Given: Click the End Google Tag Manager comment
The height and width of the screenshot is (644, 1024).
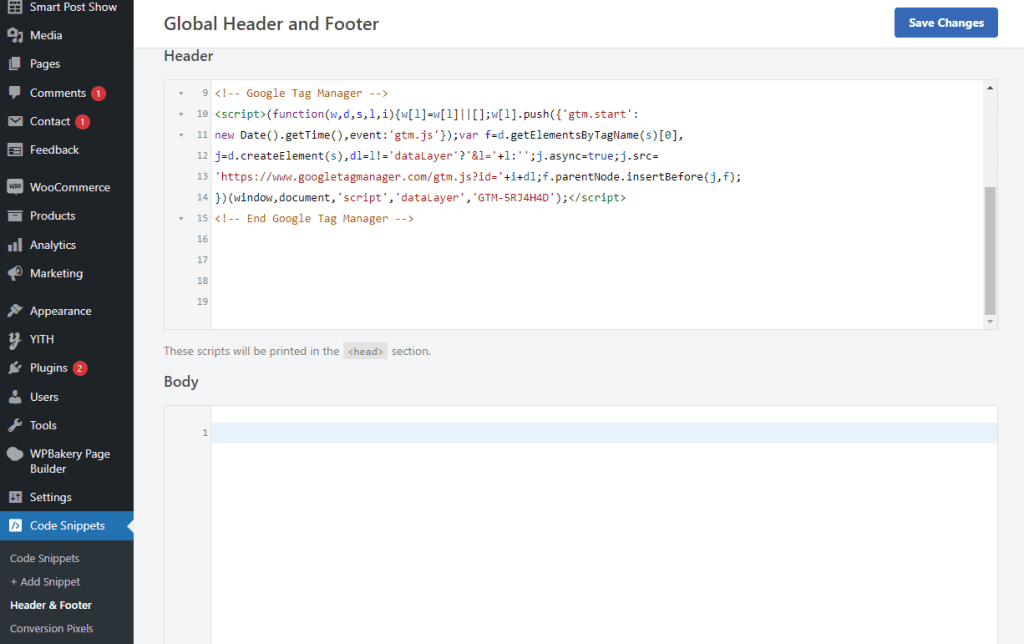Looking at the screenshot, I should point(314,218).
